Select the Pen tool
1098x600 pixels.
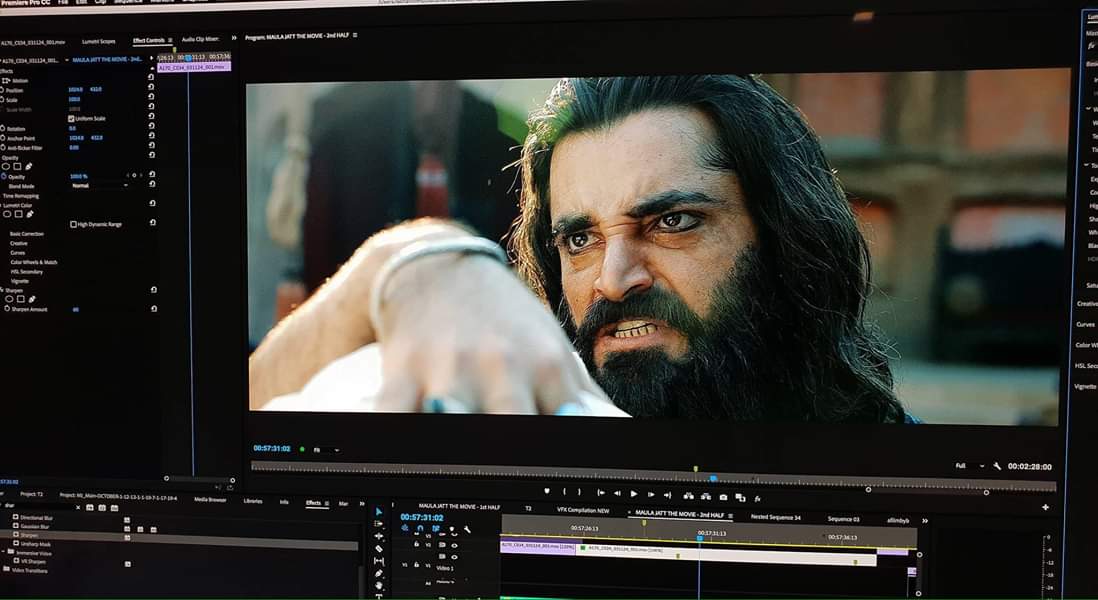[x=379, y=573]
